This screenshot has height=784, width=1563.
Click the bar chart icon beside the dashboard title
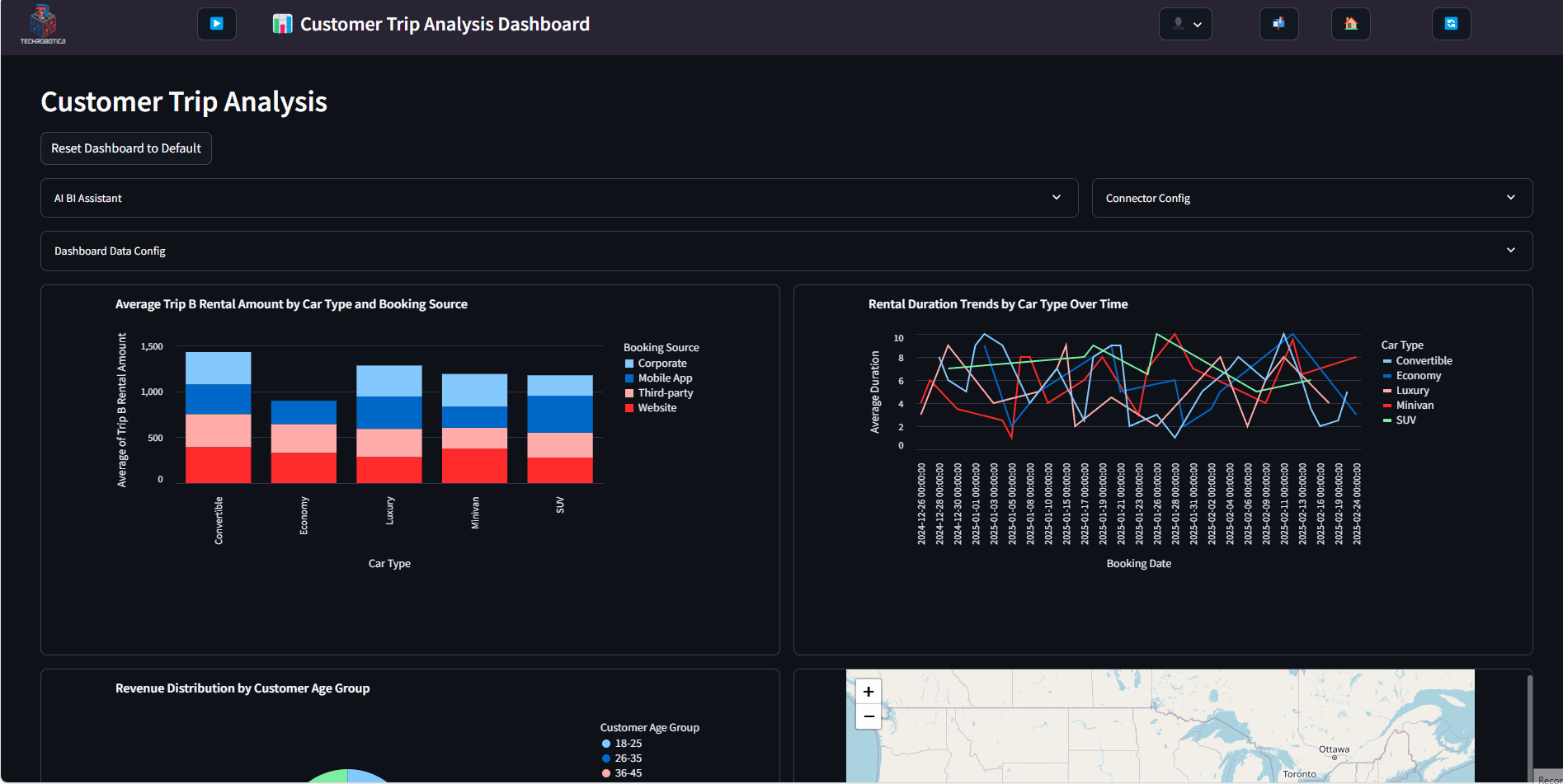pyautogui.click(x=282, y=24)
